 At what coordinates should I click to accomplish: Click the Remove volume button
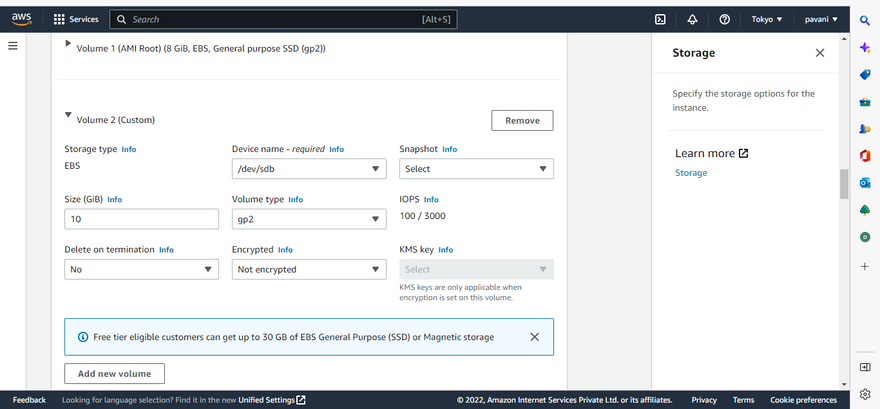pyautogui.click(x=522, y=120)
